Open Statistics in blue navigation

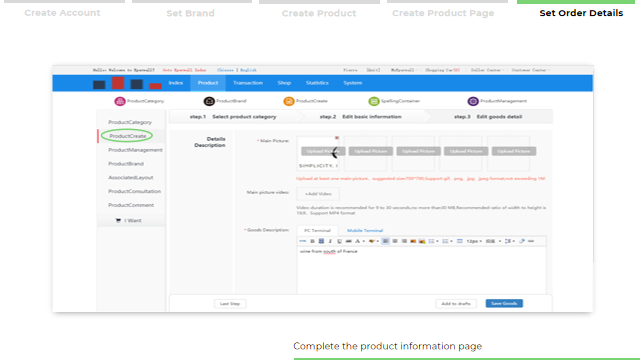coord(317,83)
